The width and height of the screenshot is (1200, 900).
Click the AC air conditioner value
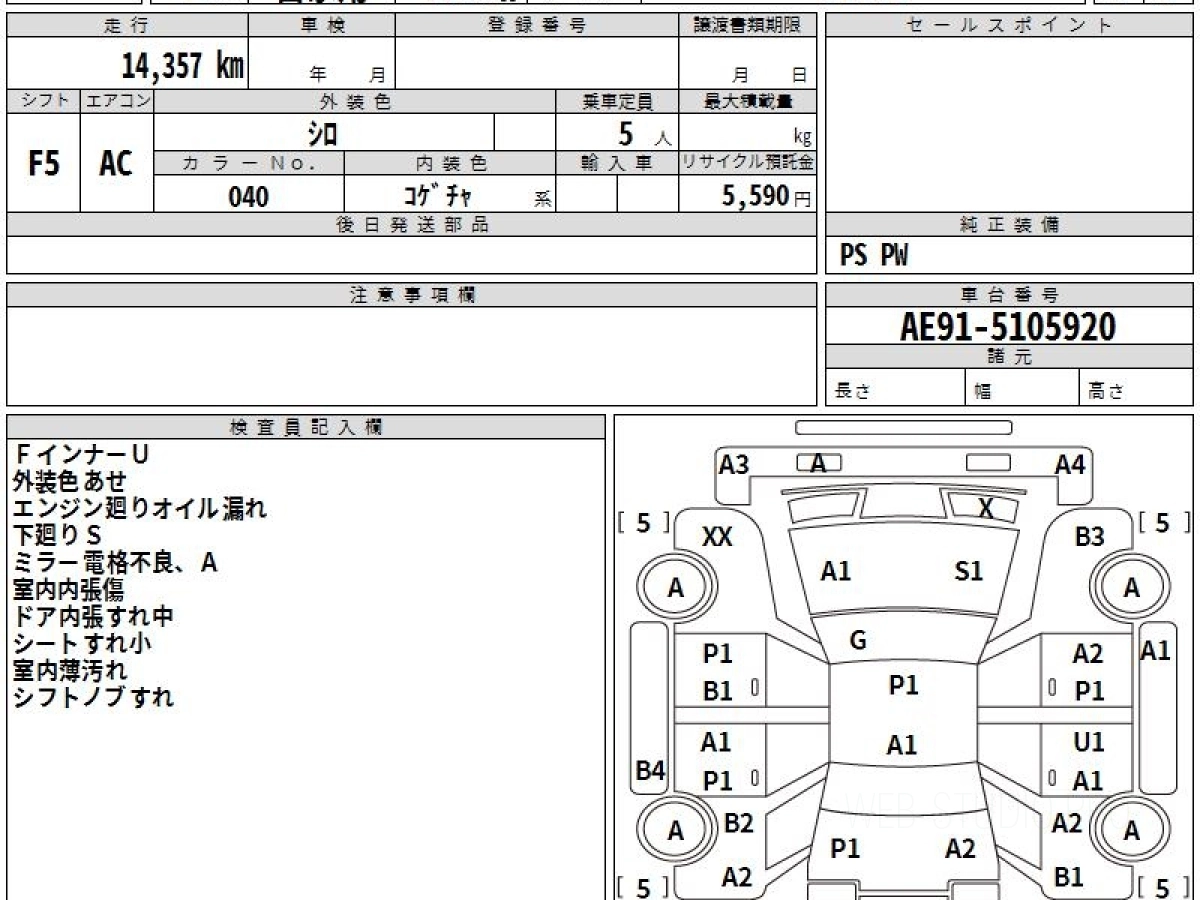116,164
